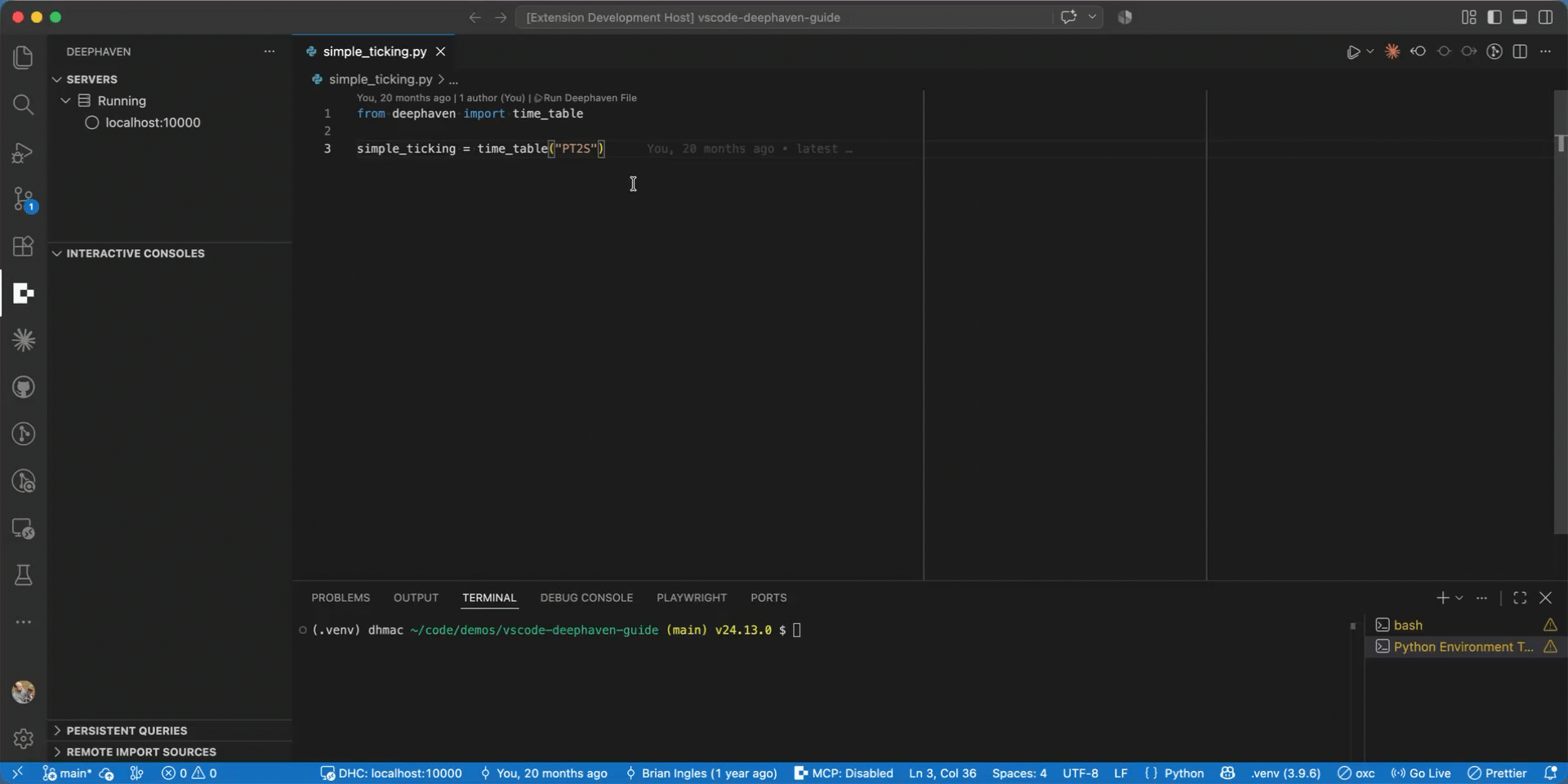Open new terminal launch profile dropdown
This screenshot has width=1568, height=784.
(x=1459, y=598)
